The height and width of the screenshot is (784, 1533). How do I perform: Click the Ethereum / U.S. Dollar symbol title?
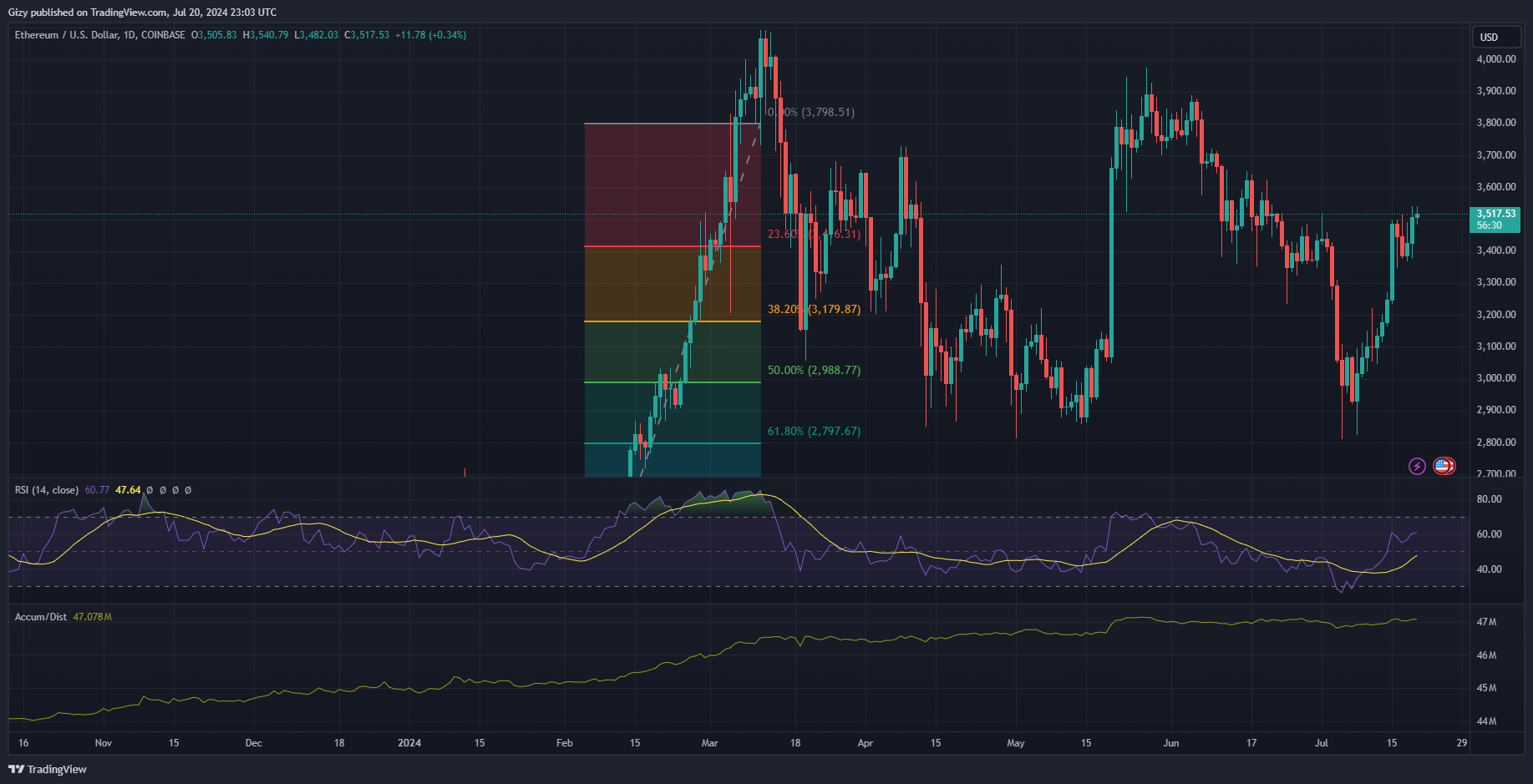99,35
